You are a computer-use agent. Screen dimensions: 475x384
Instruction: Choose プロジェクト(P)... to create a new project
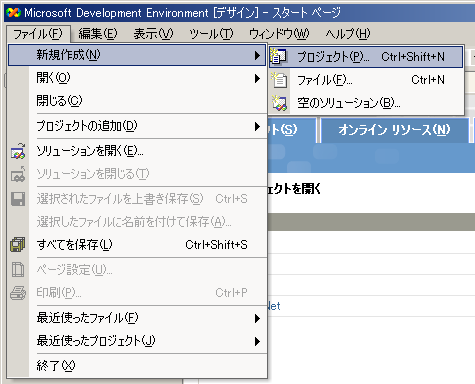pyautogui.click(x=366, y=57)
